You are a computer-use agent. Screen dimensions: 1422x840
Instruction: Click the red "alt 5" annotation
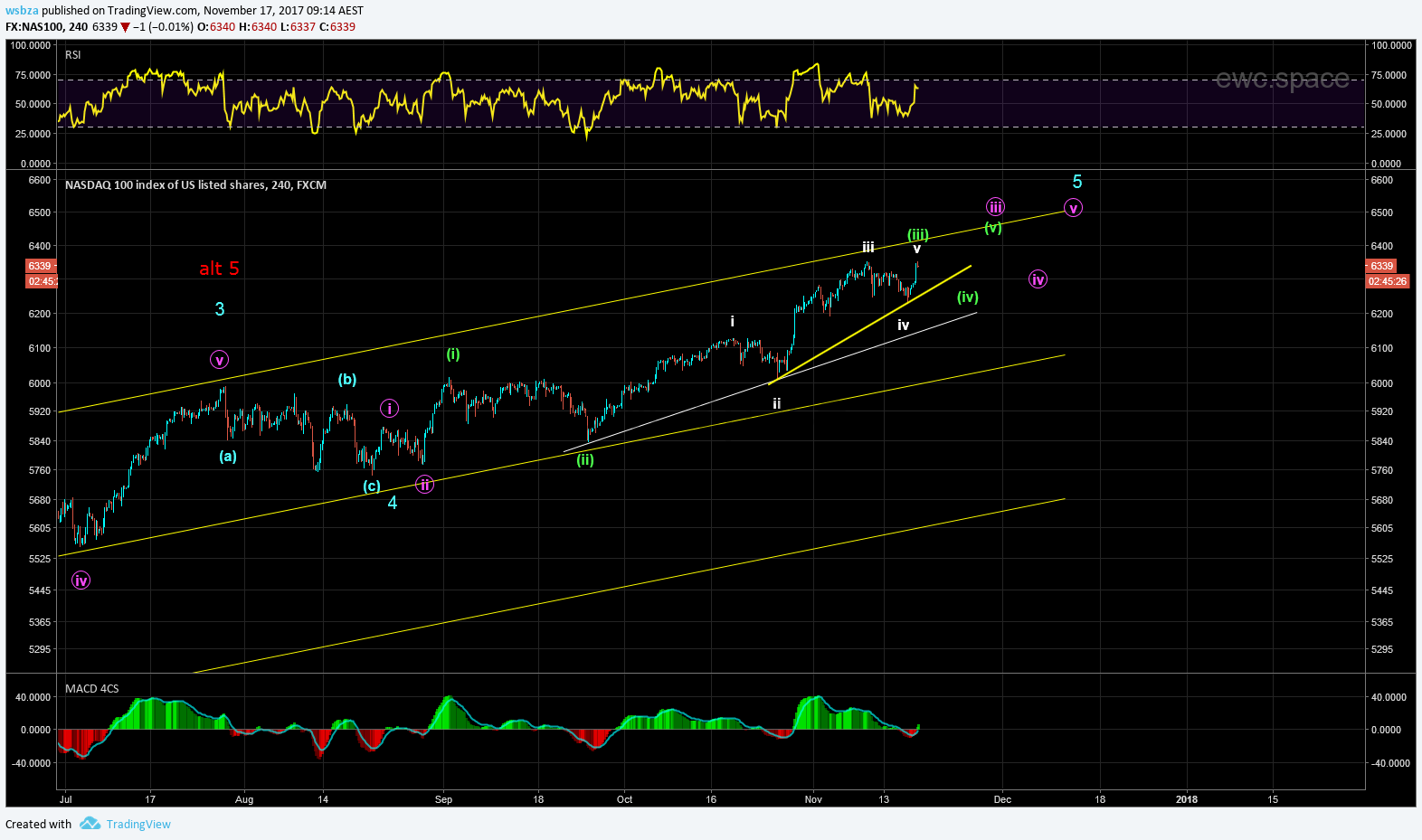219,269
